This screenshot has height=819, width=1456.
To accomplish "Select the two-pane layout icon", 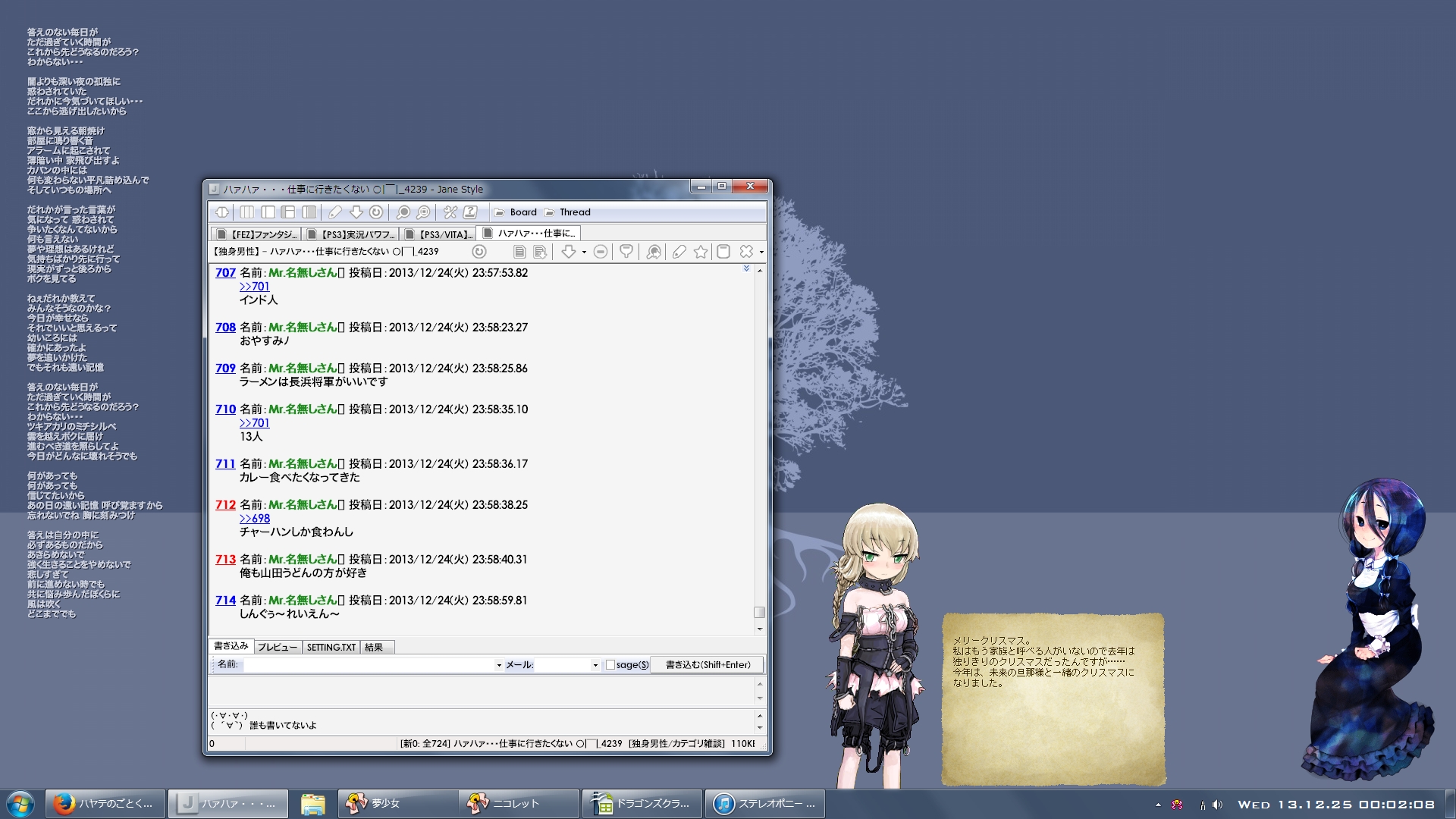I will [268, 212].
